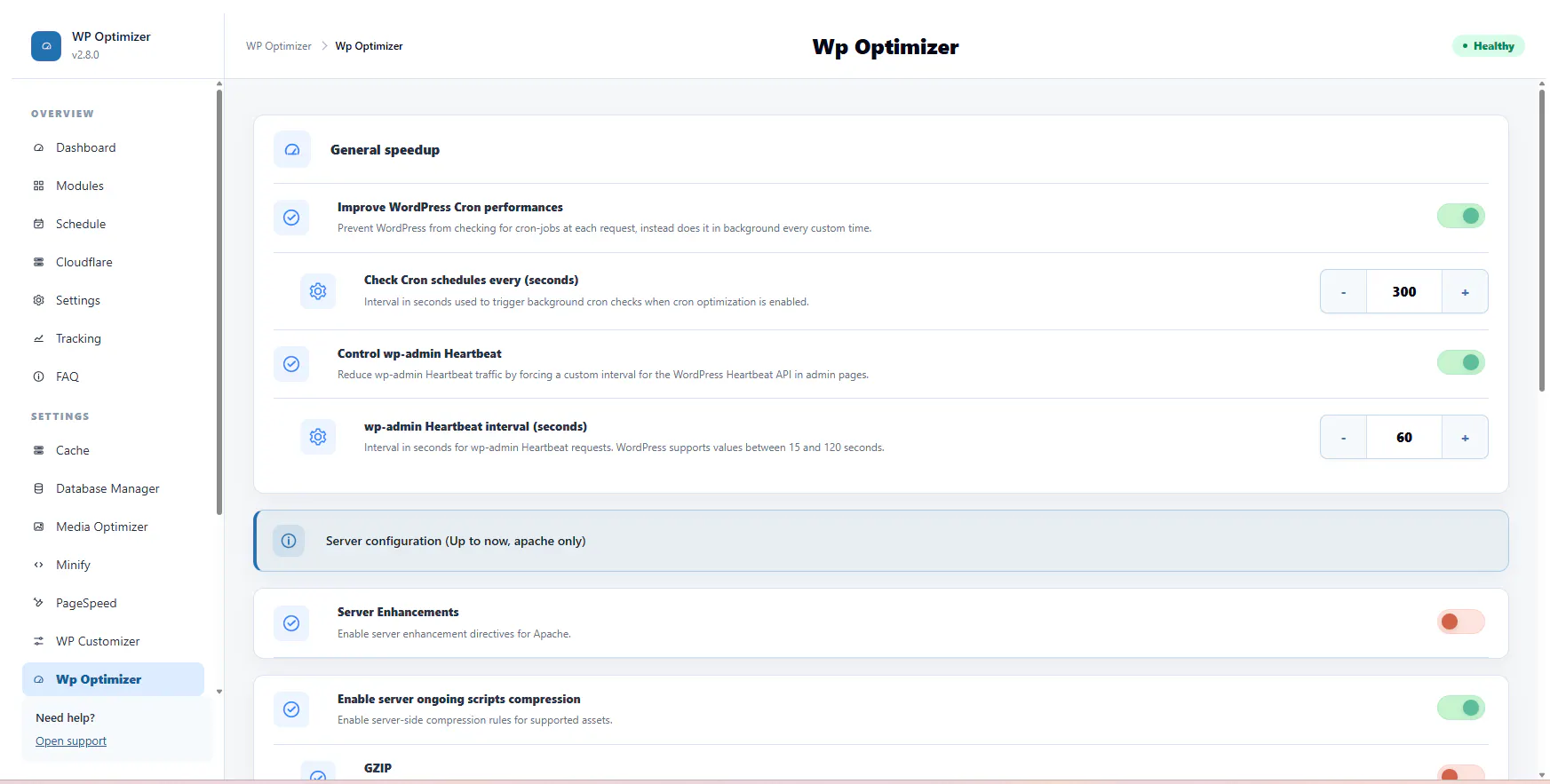
Task: Click the Cloudflare sidebar icon
Action: (x=38, y=263)
